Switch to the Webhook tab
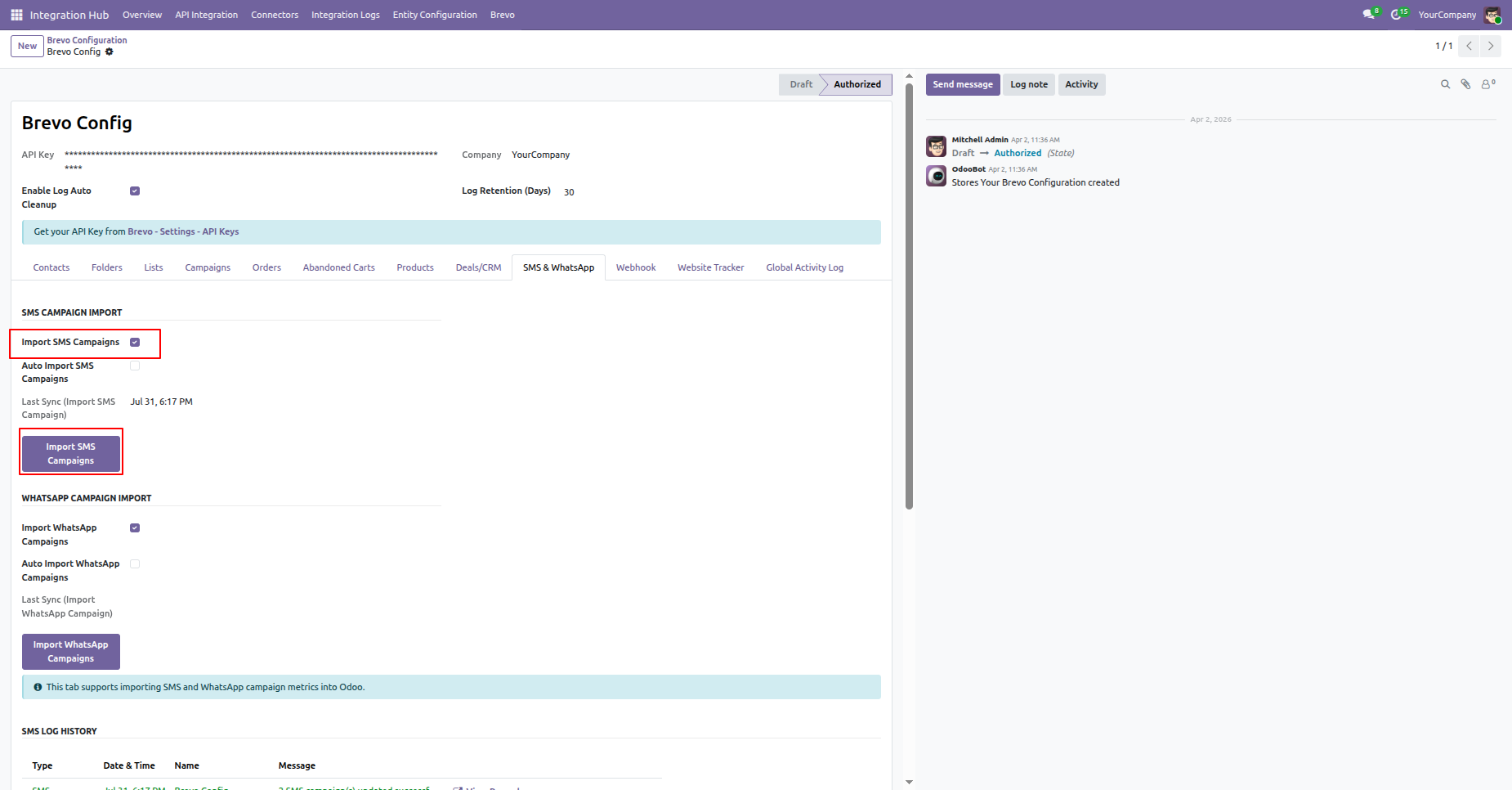Image resolution: width=1512 pixels, height=790 pixels. click(x=636, y=267)
